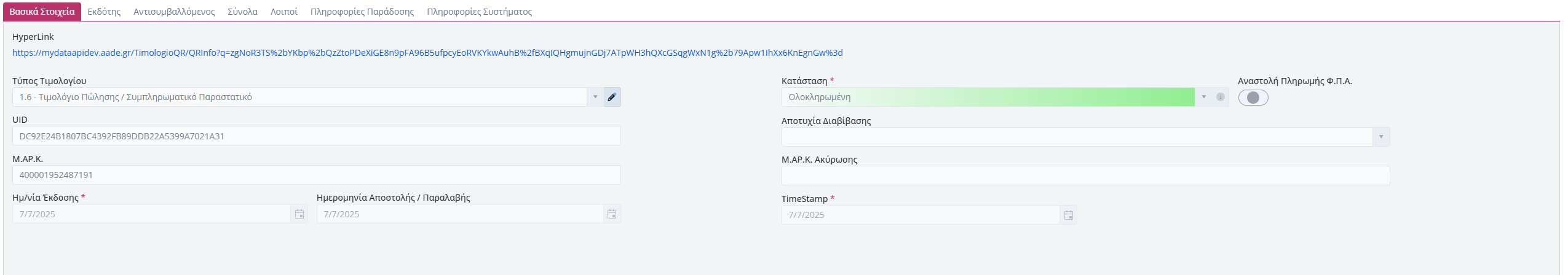Expand Κατάσταση dropdown arrow
1568x275 pixels.
(1204, 97)
